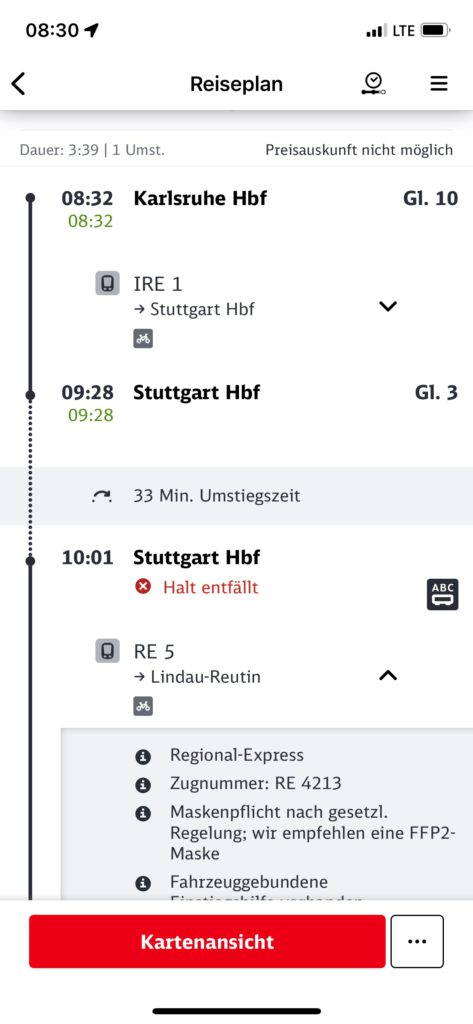
Task: Tap info icon beside Regional-Express
Action: [142, 757]
